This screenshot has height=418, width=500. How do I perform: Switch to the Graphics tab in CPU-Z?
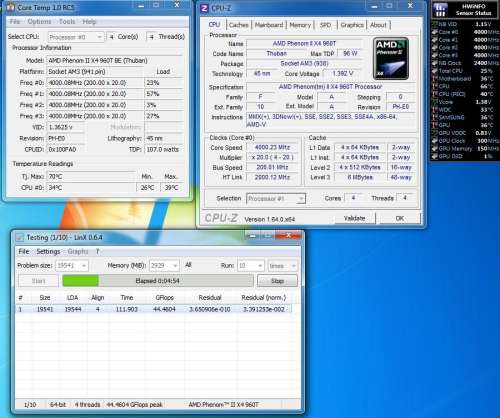pyautogui.click(x=352, y=25)
